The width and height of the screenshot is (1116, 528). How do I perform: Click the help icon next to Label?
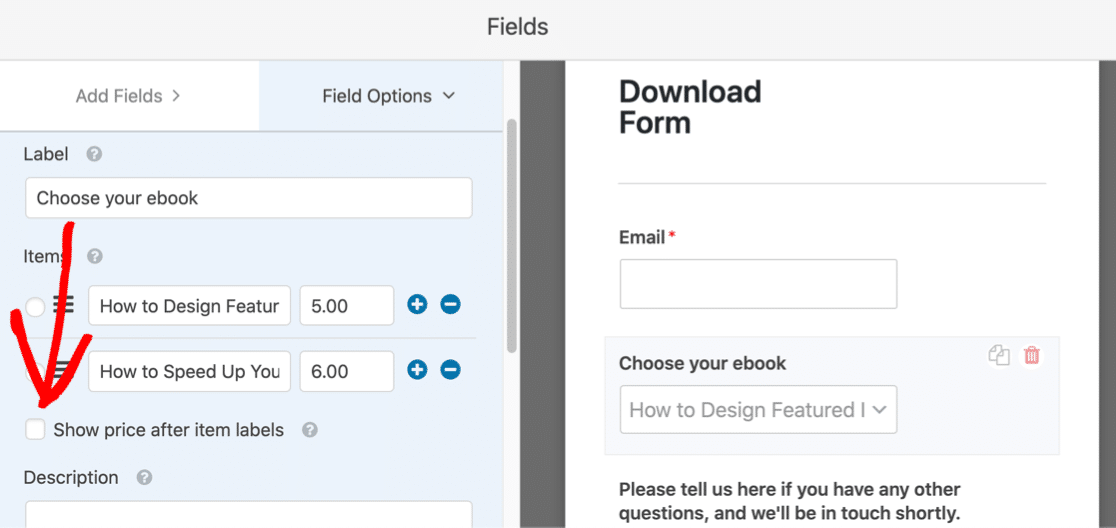95,154
